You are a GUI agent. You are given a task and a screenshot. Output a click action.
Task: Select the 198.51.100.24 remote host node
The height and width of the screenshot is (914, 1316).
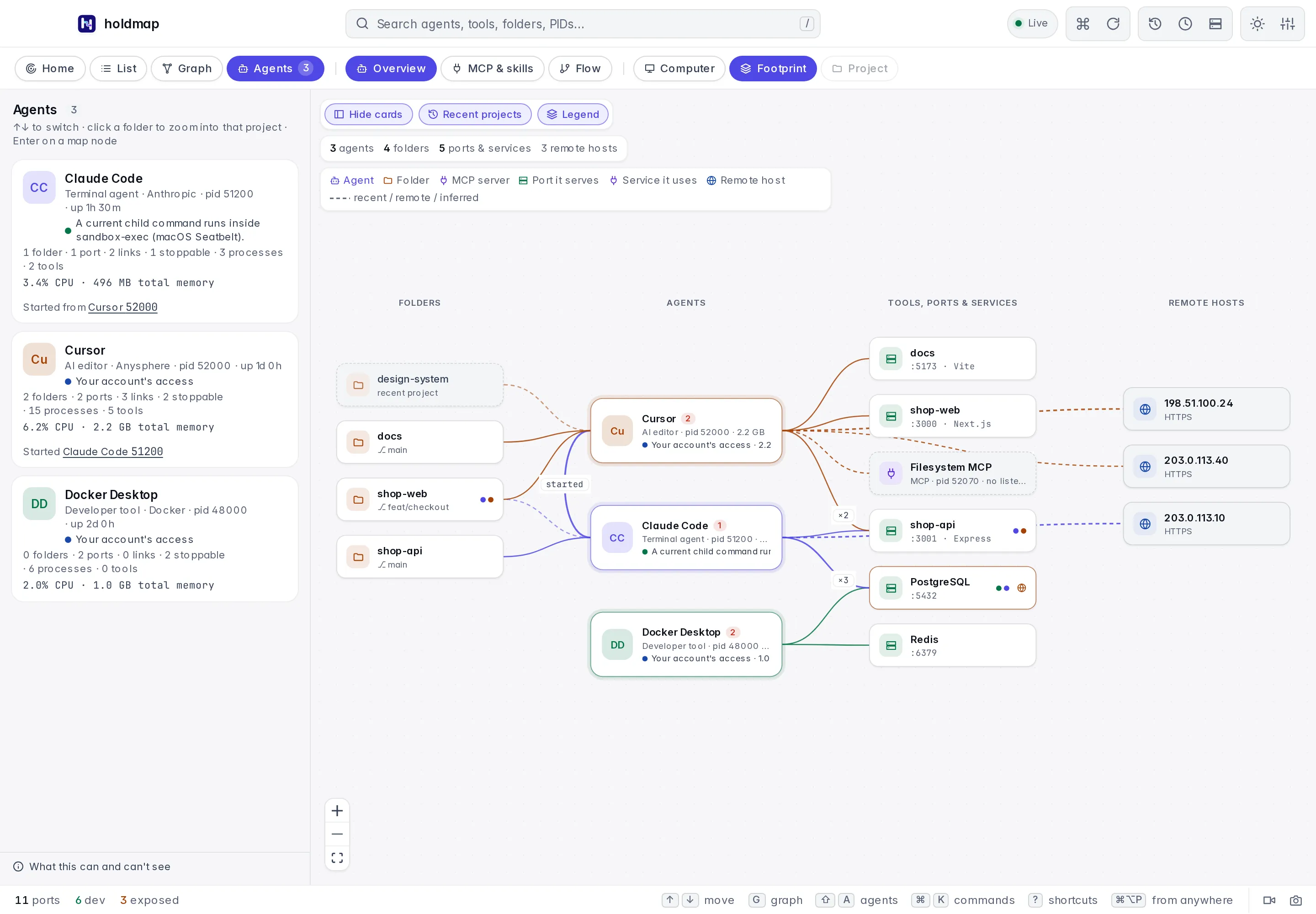click(x=1206, y=409)
